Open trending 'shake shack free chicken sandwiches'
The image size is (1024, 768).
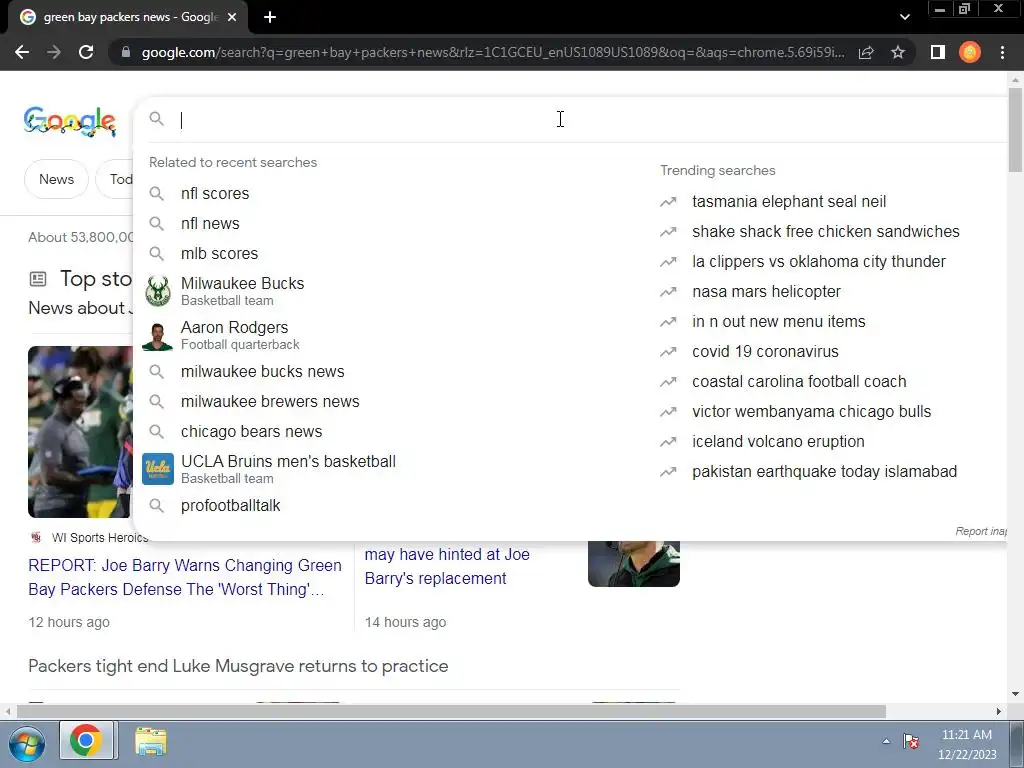pos(825,232)
